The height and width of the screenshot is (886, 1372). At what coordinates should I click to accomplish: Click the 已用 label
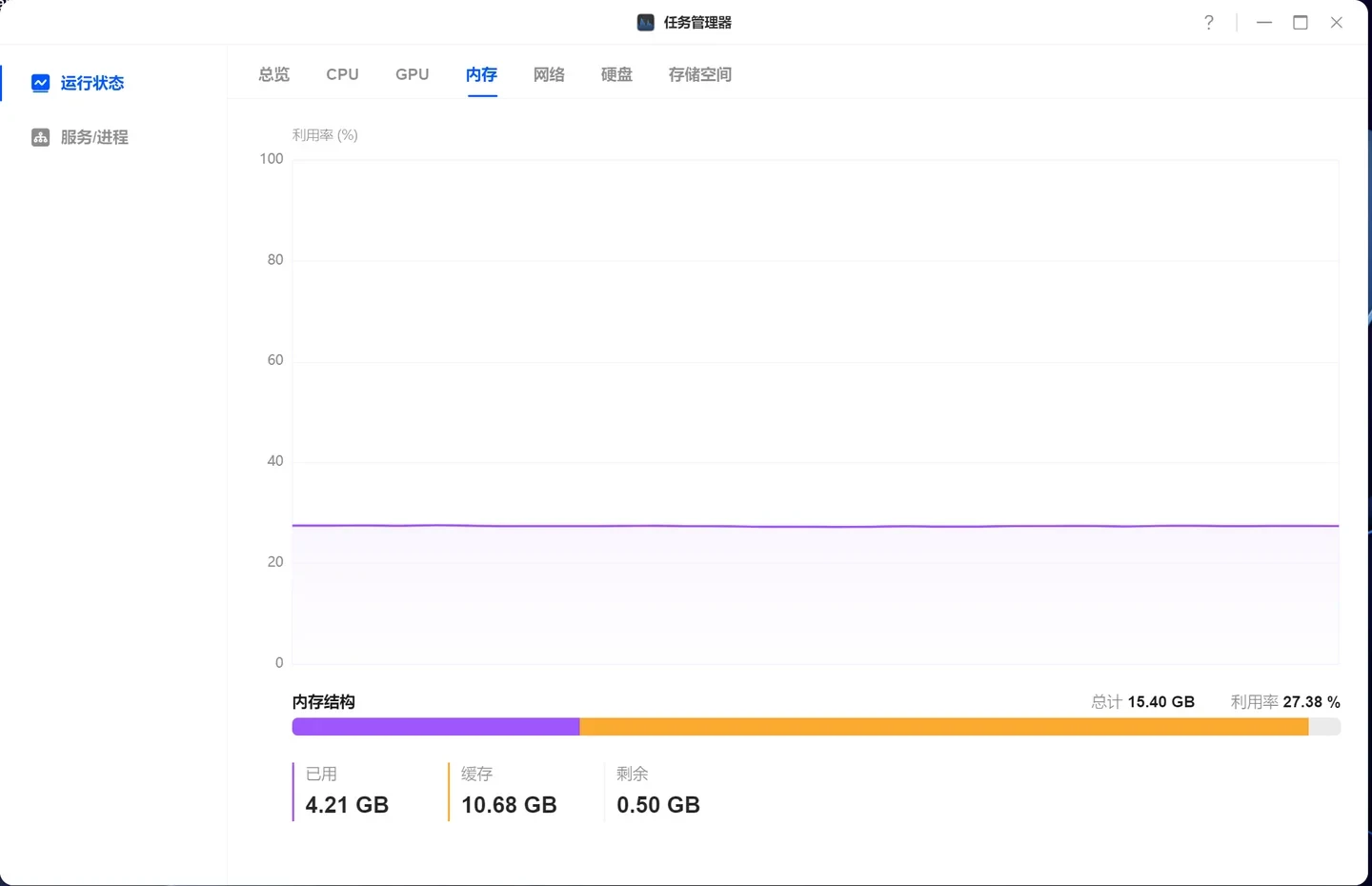pyautogui.click(x=321, y=774)
